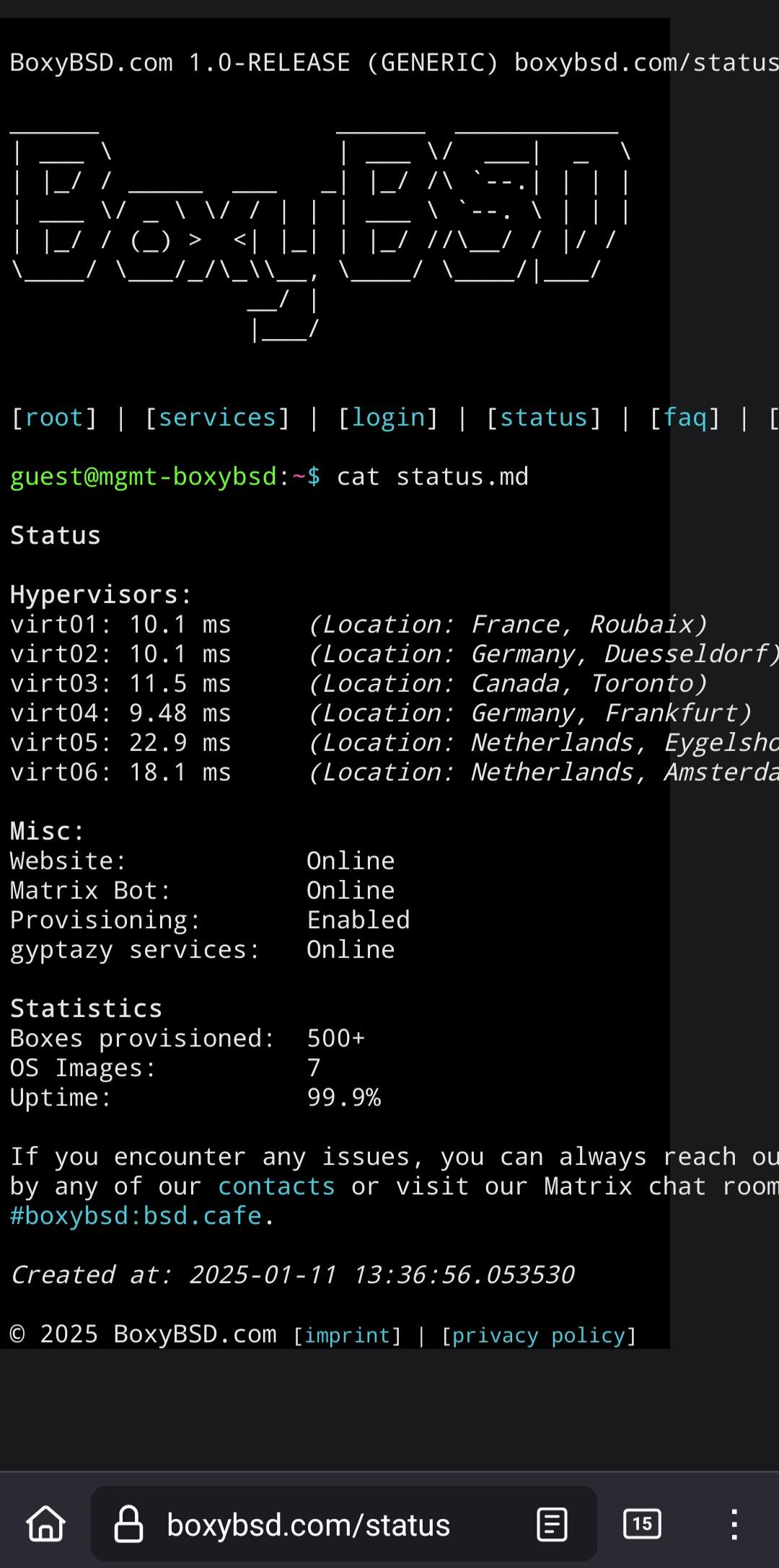Click the 'Website:' label
779x1568 pixels.
tap(69, 861)
